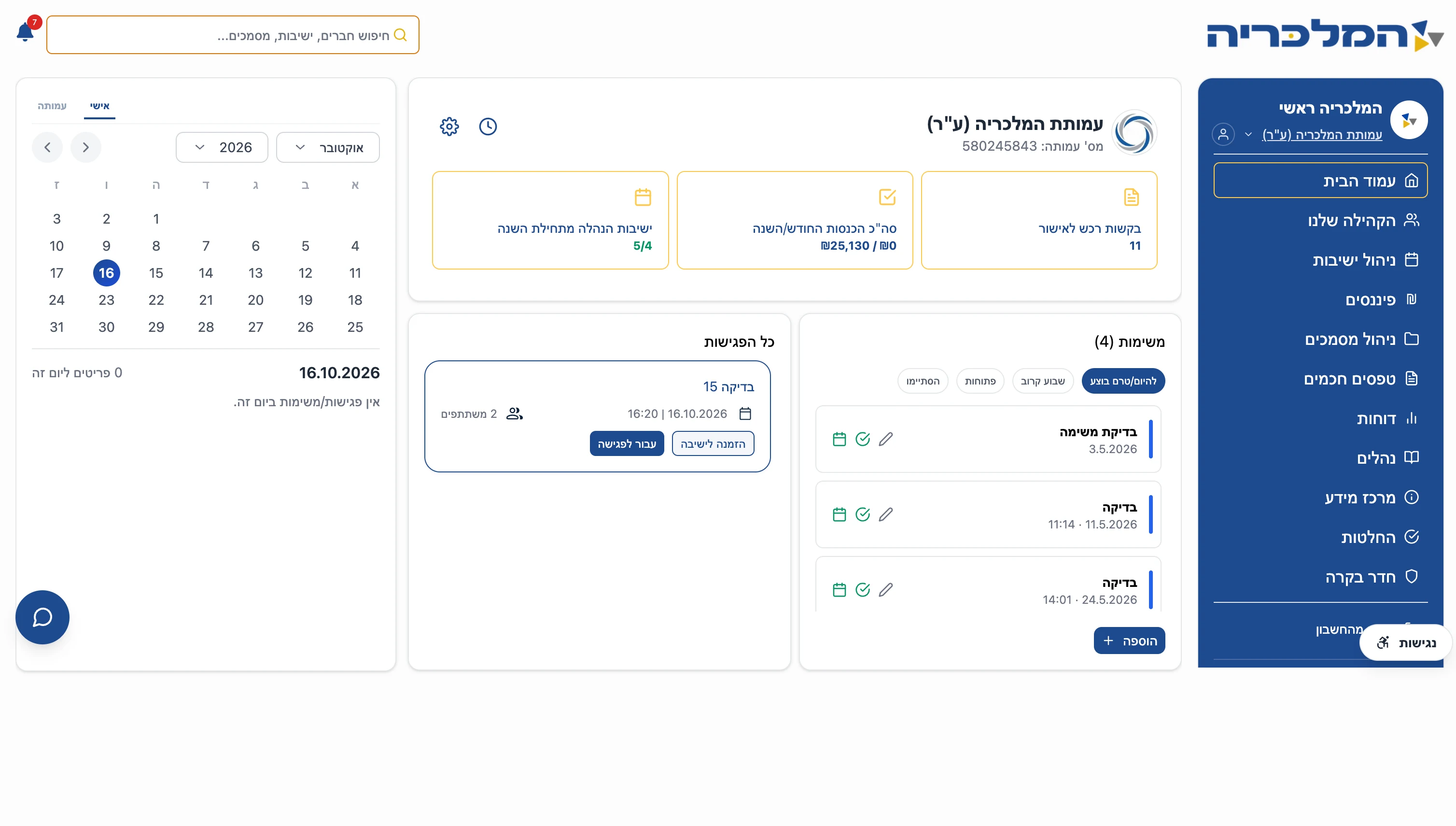Go to next month with right chevron
This screenshot has width=1456, height=826.
coord(85,147)
